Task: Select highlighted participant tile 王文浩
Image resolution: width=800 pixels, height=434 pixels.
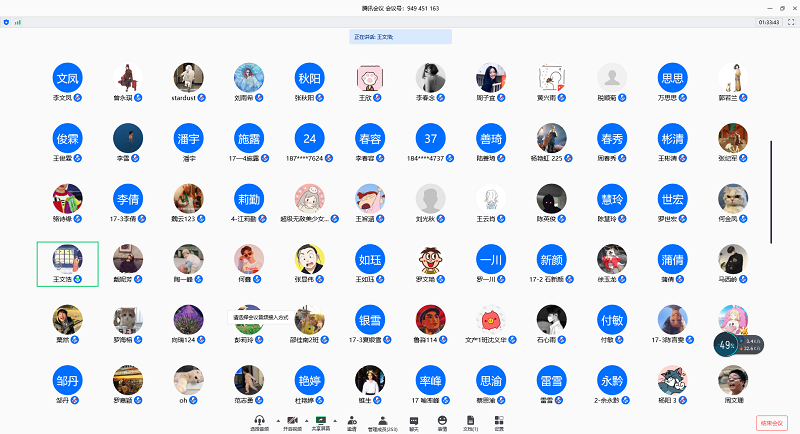Action: (68, 263)
